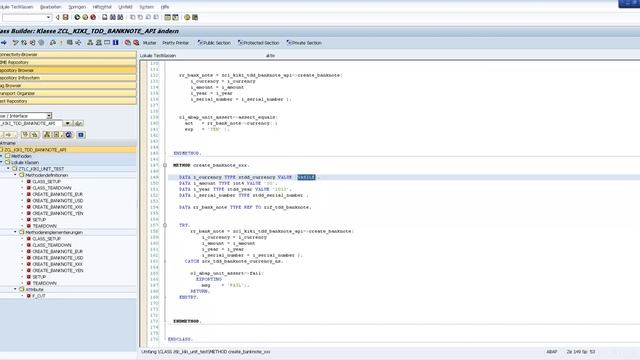Open the Umfeld menu
The image size is (640, 360).
pos(125,7)
